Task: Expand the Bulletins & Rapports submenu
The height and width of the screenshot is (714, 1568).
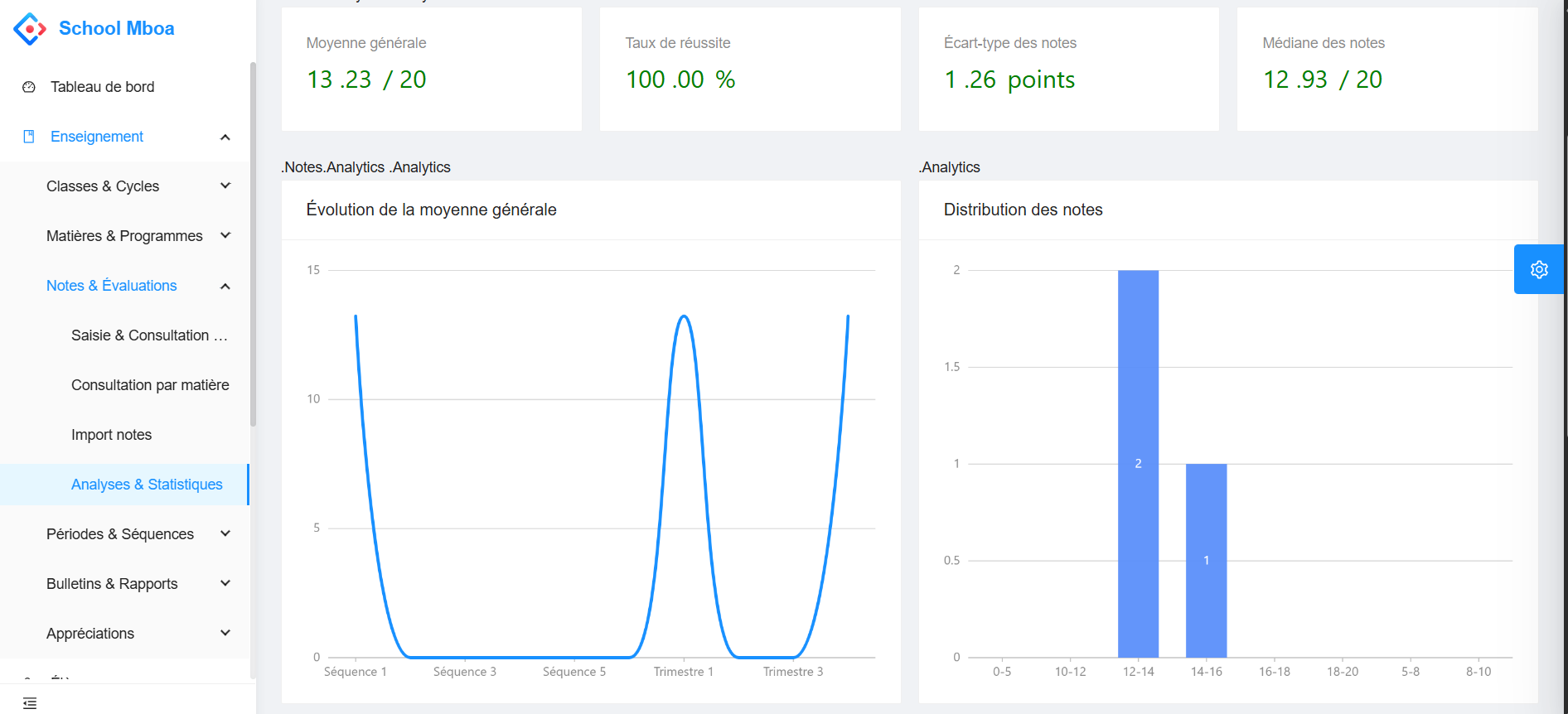Action: click(x=225, y=584)
